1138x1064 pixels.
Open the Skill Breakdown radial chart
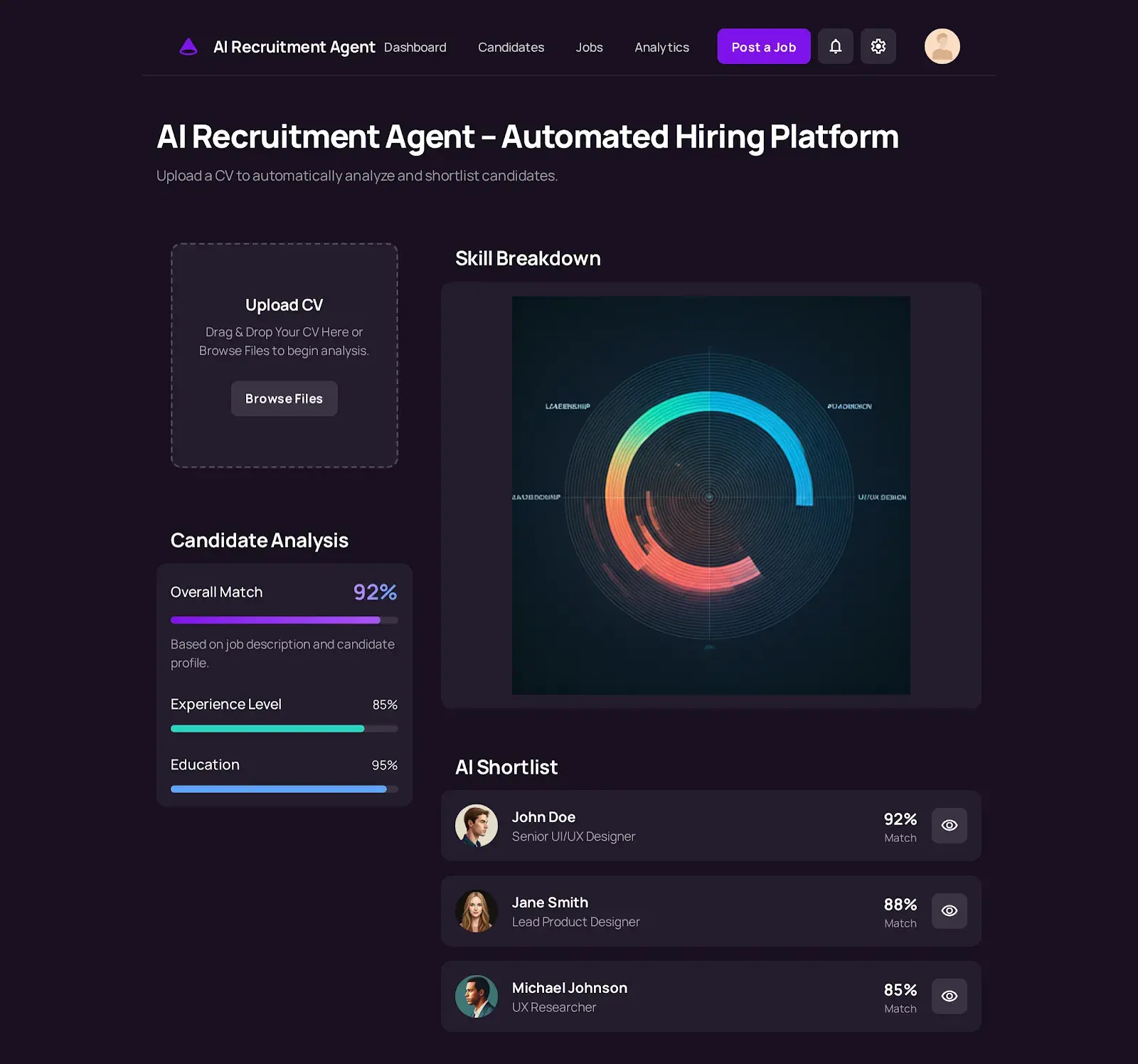(x=711, y=496)
